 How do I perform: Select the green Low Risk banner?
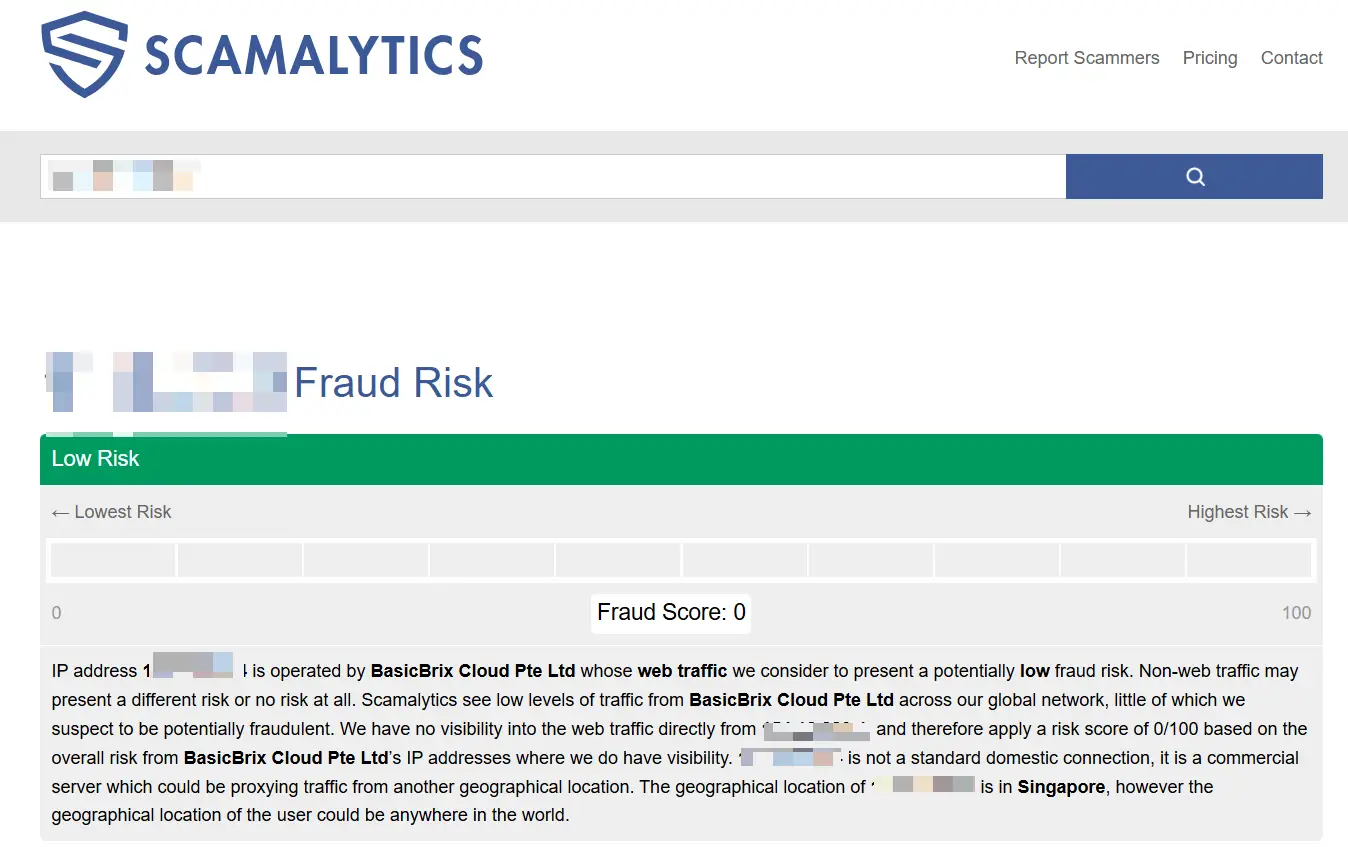point(681,459)
